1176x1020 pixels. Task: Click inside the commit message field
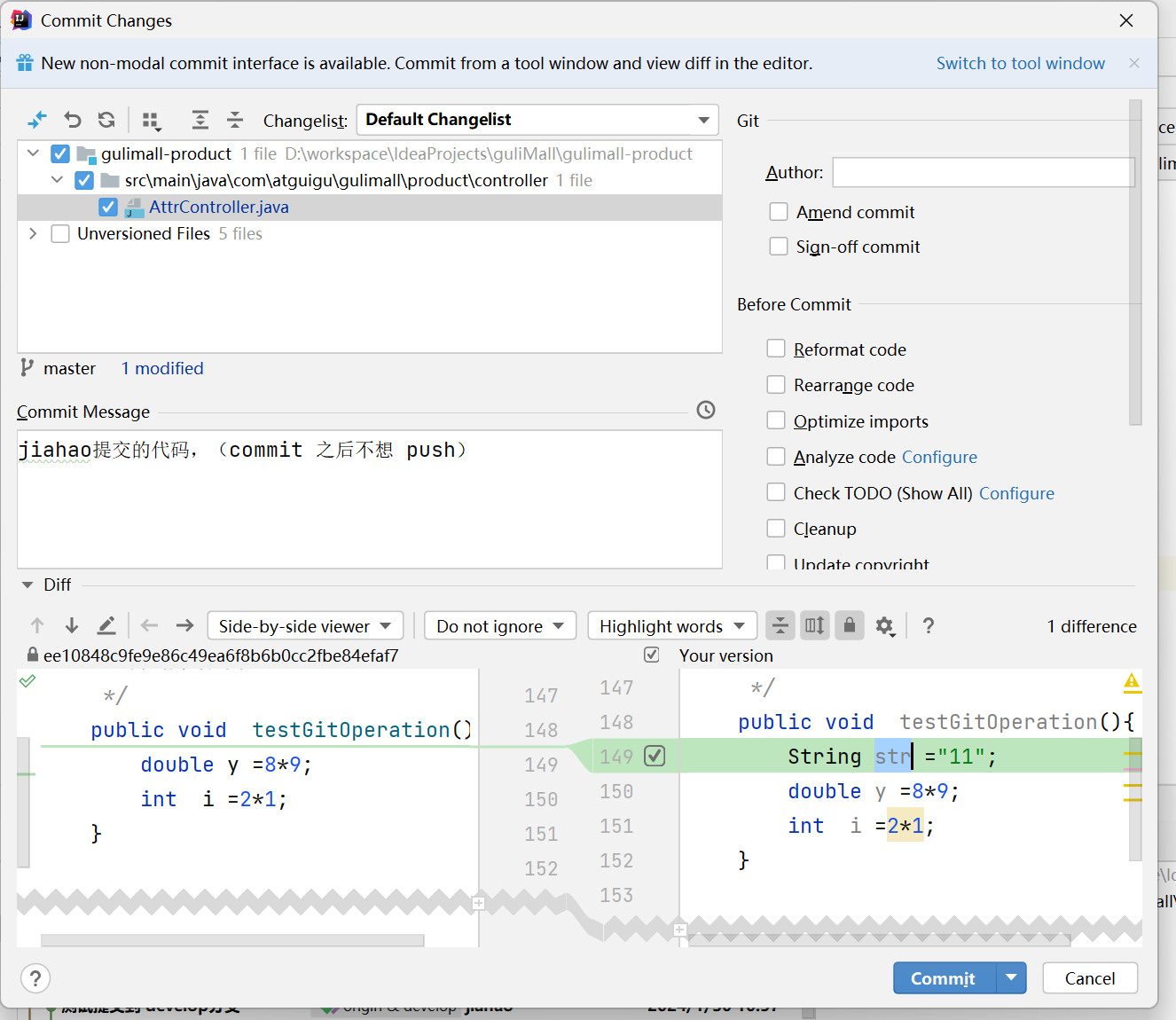point(355,497)
